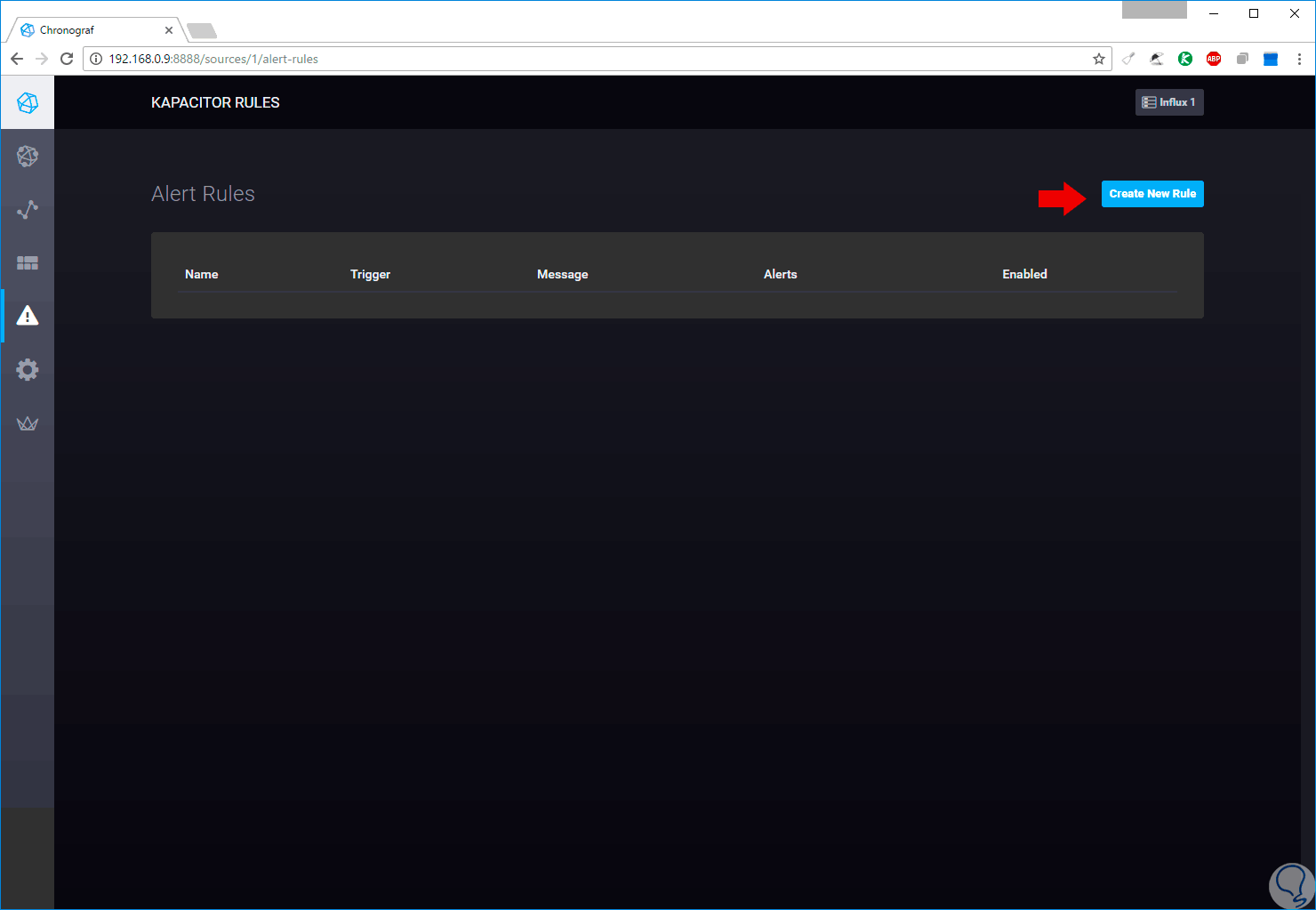
Task: Close the Chronograf browser tab
Action: (169, 30)
